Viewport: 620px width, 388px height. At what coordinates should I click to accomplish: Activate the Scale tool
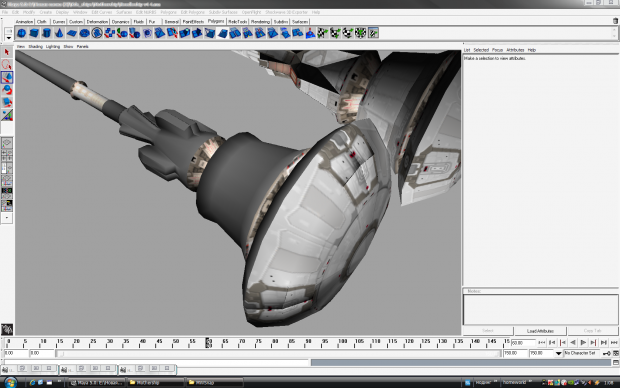click(7, 102)
